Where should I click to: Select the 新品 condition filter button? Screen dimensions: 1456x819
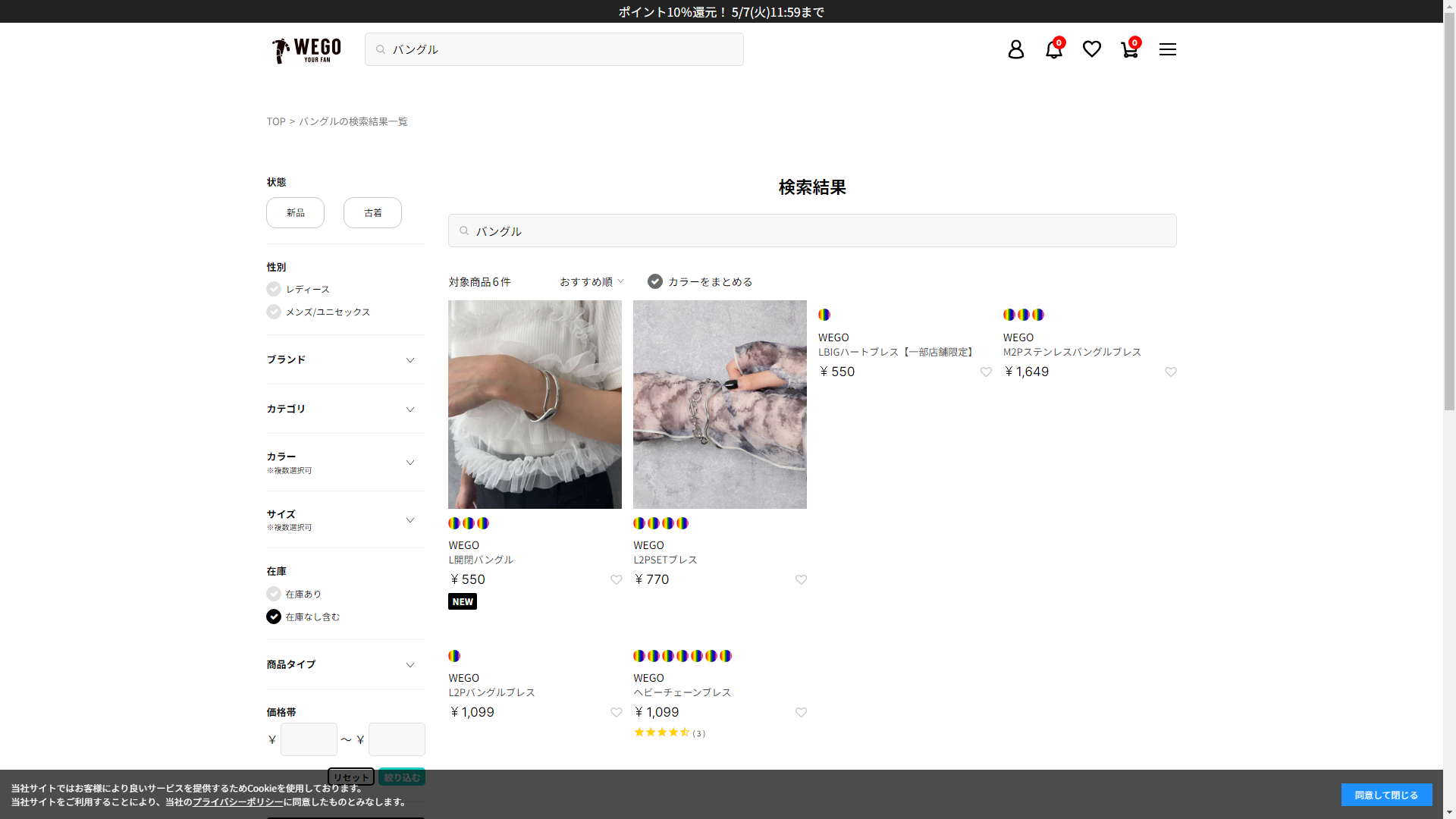point(295,213)
